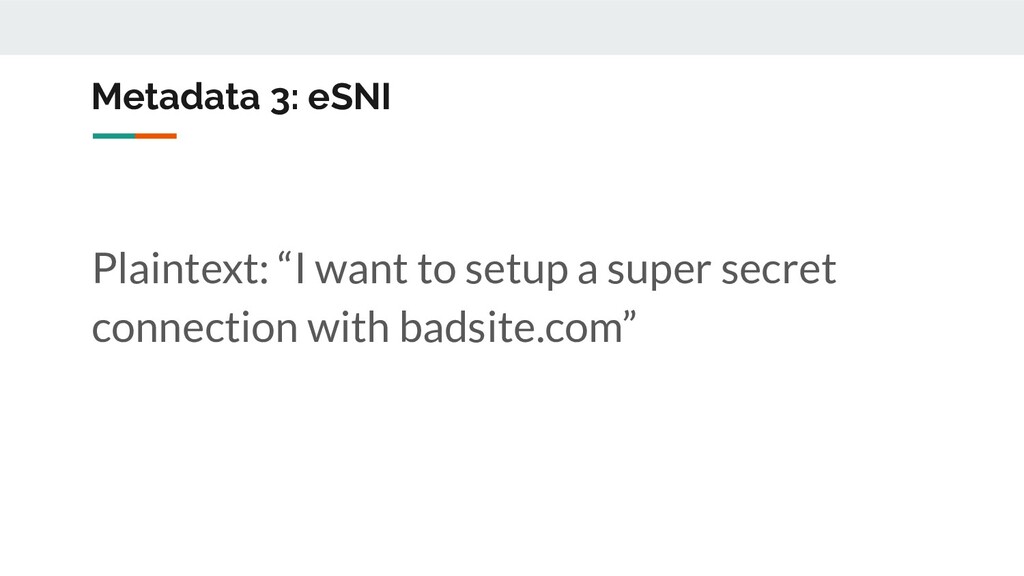Click the word "a" before super
The image size is (1024, 576).
[x=587, y=273]
